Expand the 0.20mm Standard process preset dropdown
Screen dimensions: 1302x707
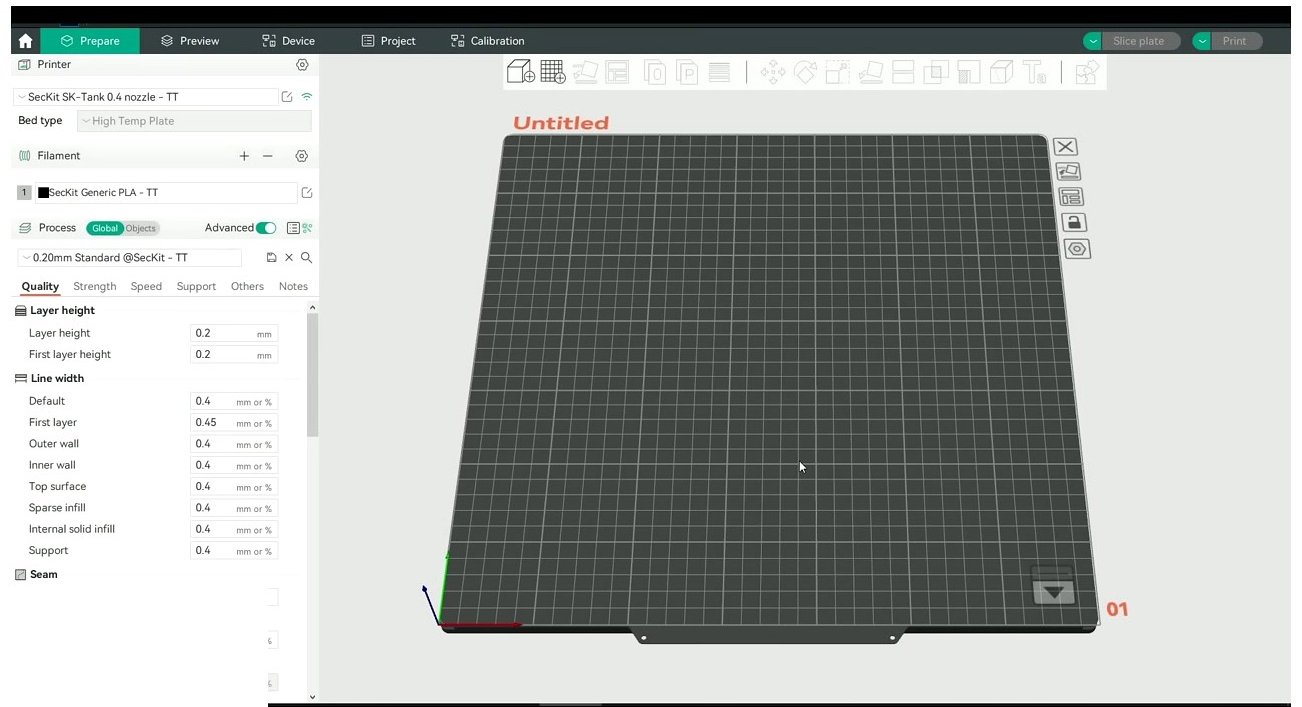click(x=129, y=258)
